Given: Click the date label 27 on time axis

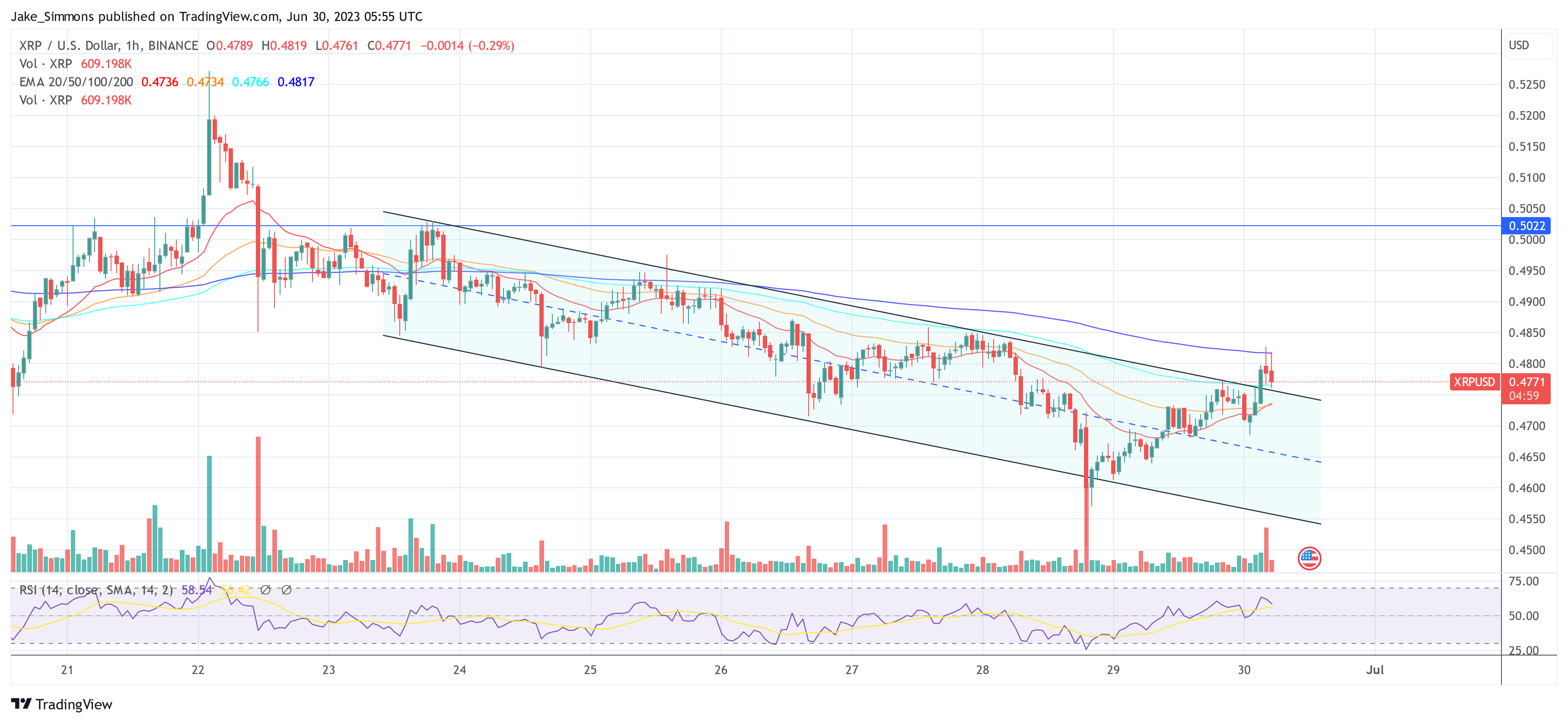Looking at the screenshot, I should click(851, 670).
